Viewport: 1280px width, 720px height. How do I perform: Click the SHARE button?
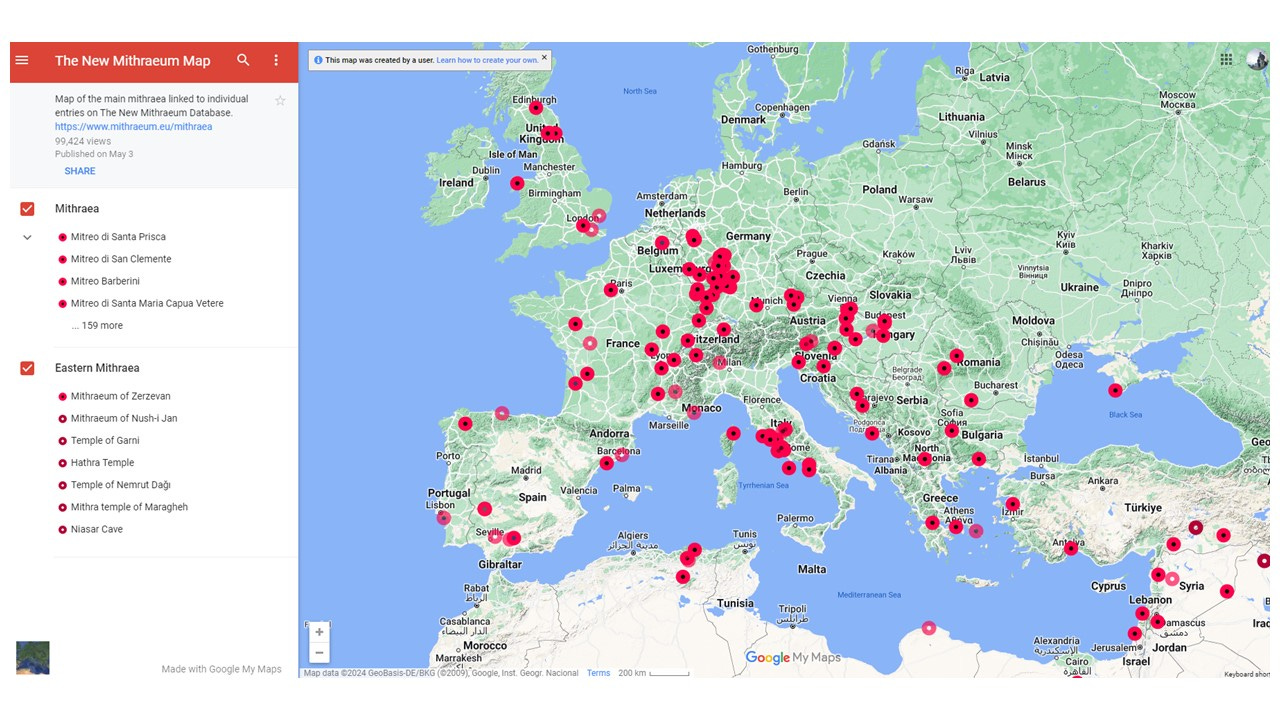[x=80, y=171]
